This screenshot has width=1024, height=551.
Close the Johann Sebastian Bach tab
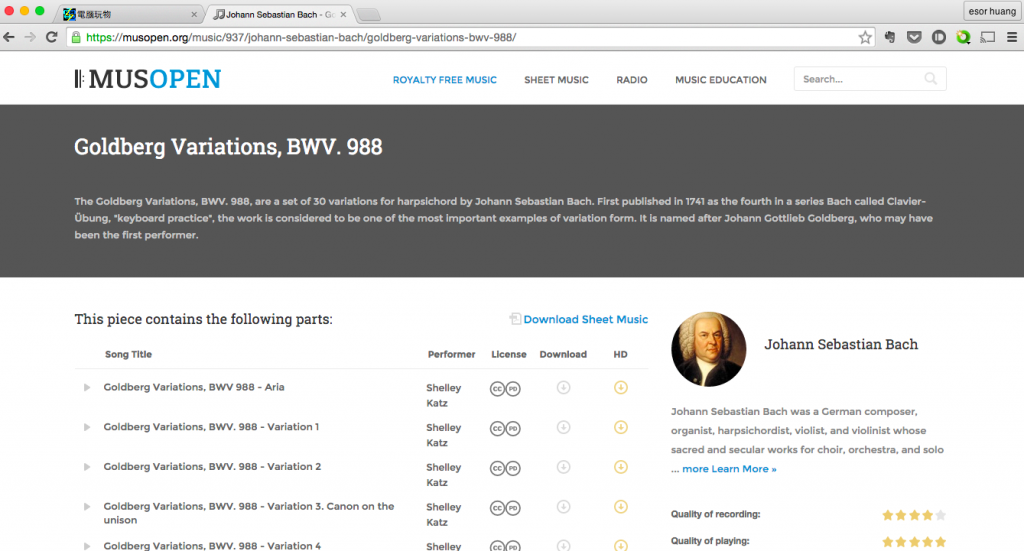tap(344, 14)
